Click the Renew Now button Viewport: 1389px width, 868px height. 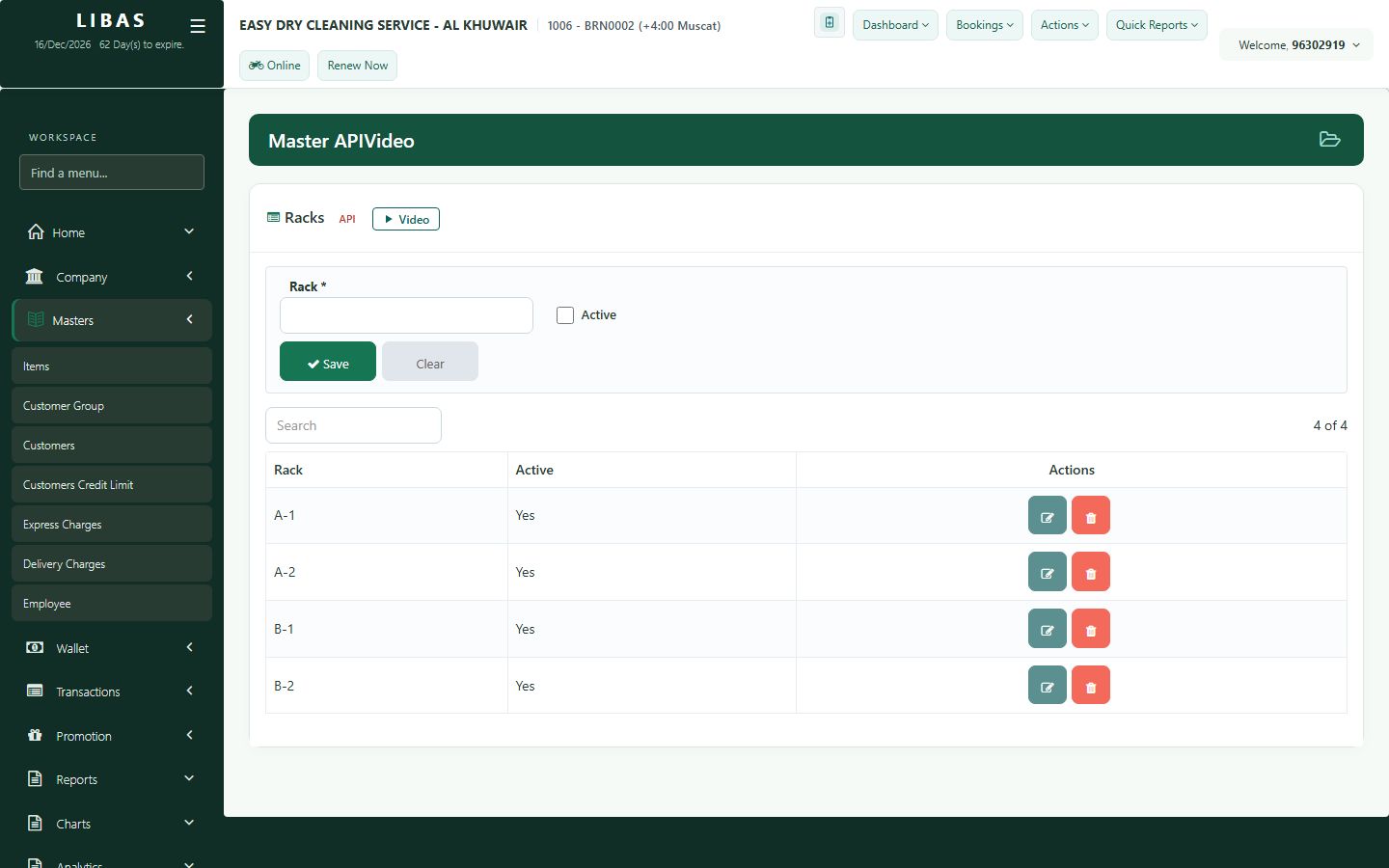pyautogui.click(x=357, y=66)
